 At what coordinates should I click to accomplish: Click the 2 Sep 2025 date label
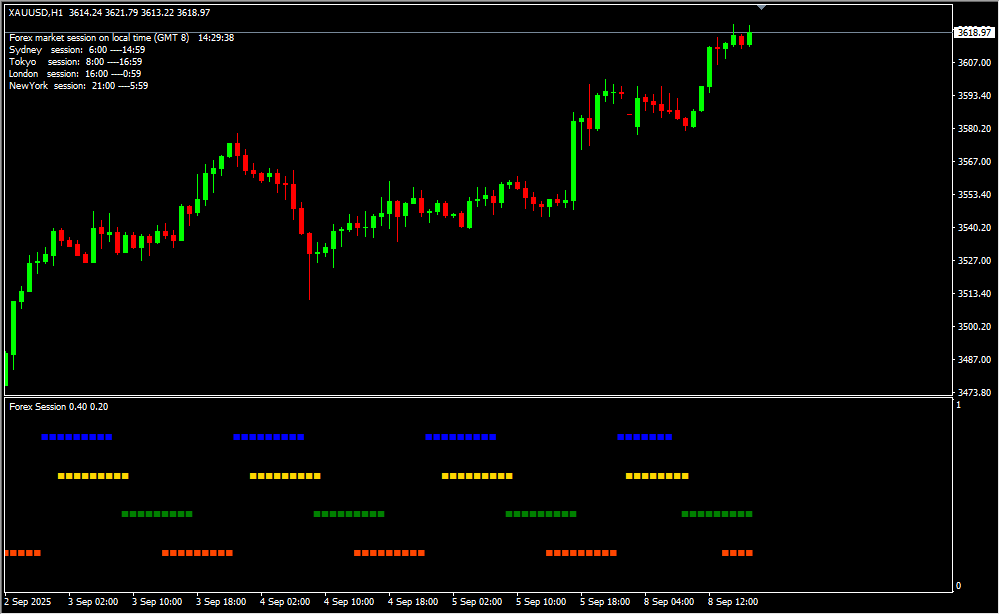tap(29, 602)
